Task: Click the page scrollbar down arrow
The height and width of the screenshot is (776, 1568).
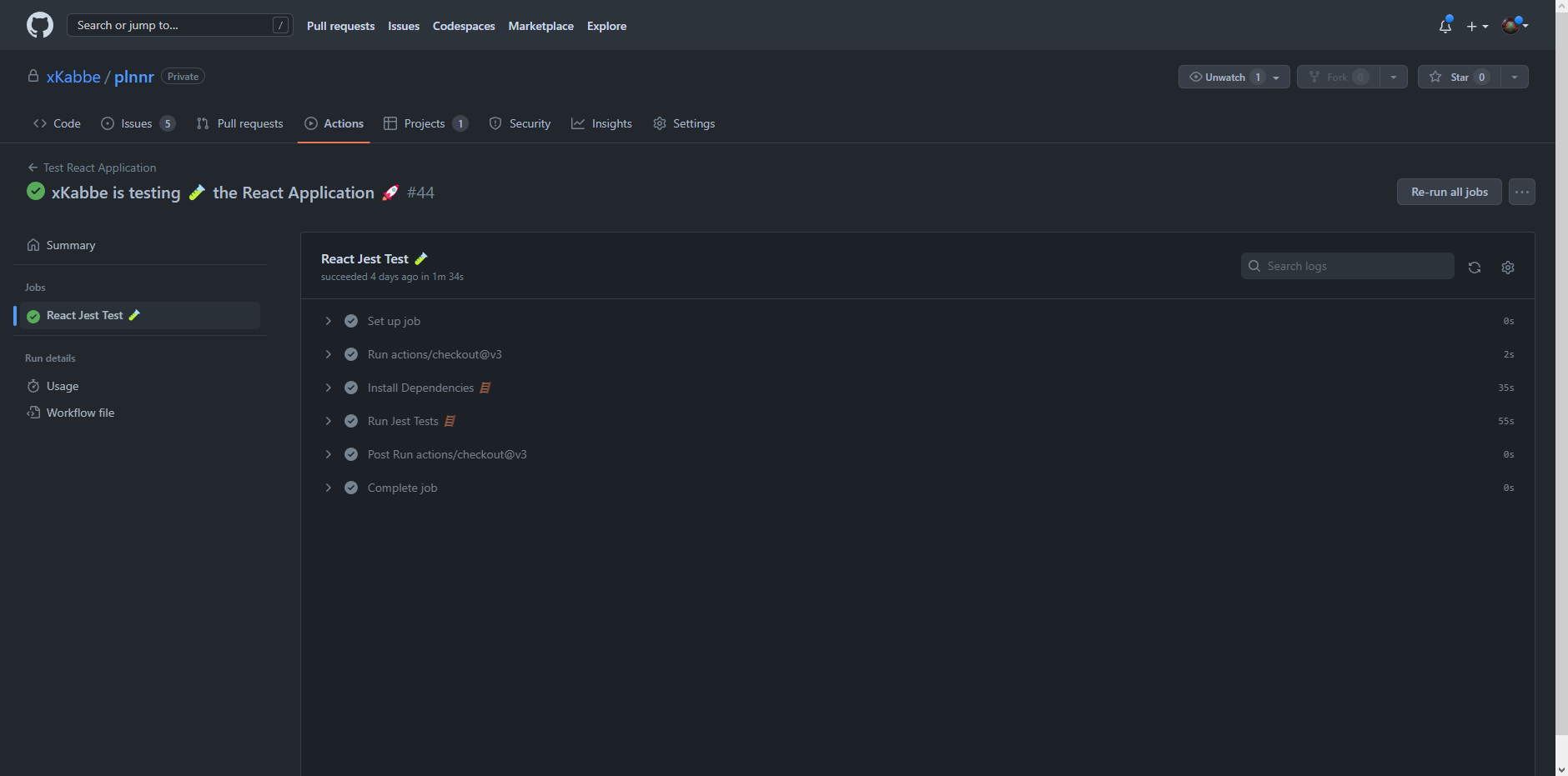Action: click(x=1561, y=769)
